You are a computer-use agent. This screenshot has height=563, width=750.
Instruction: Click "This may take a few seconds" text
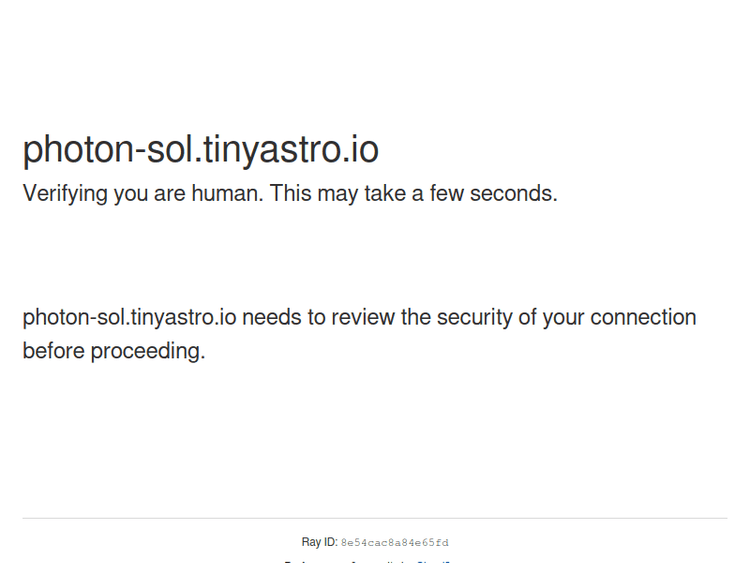412,194
